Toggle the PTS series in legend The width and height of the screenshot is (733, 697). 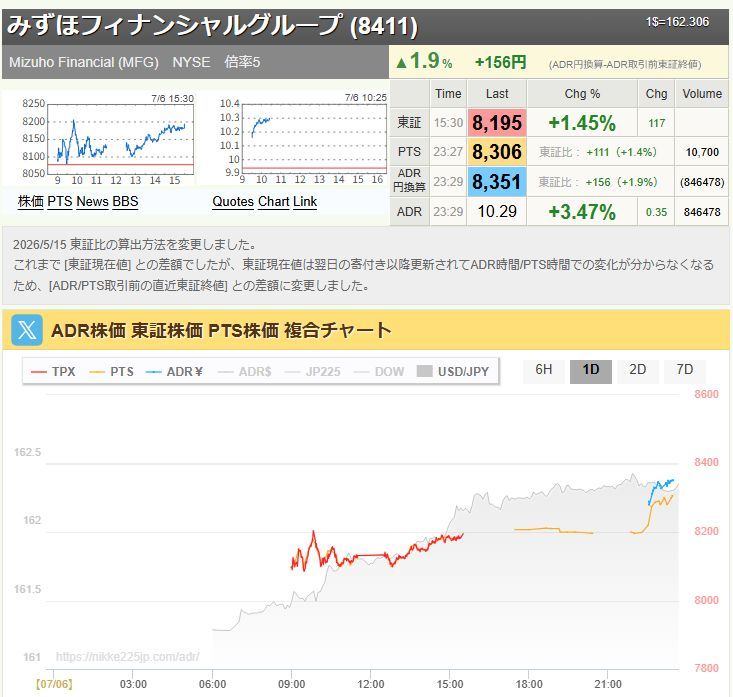point(111,372)
